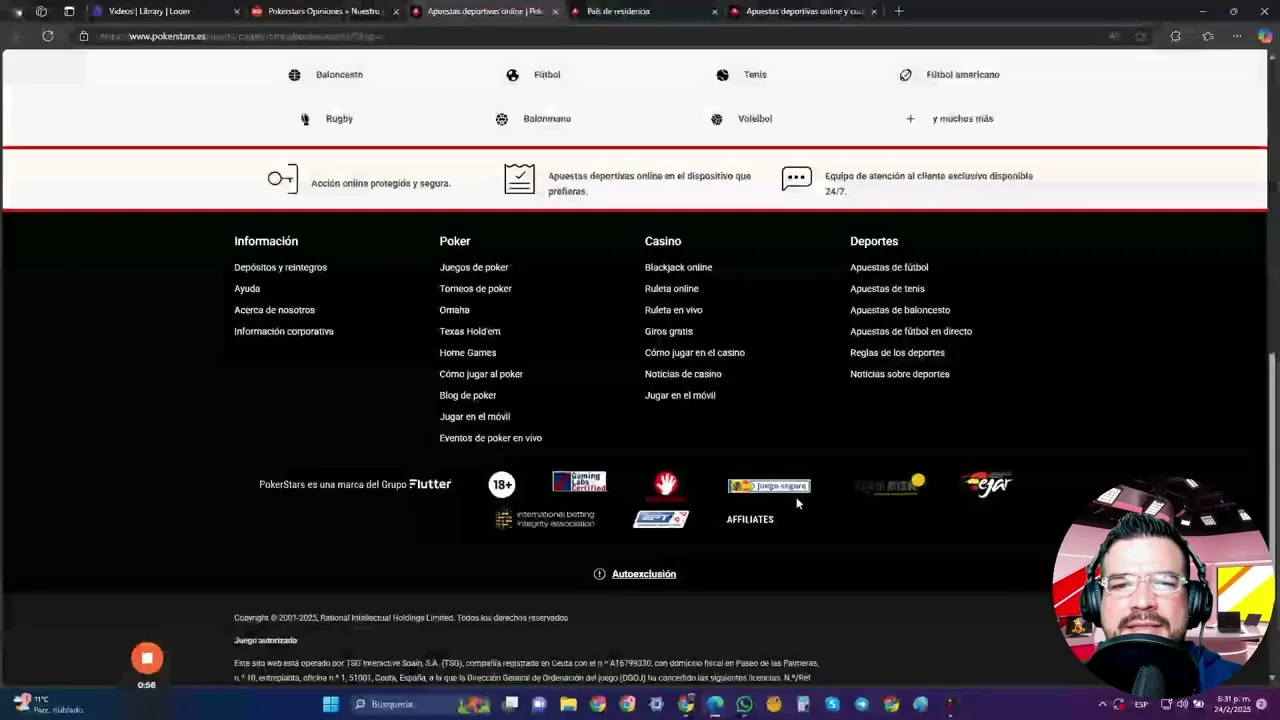
Task: Open Microsoft Edge from the taskbar
Action: pyautogui.click(x=715, y=704)
